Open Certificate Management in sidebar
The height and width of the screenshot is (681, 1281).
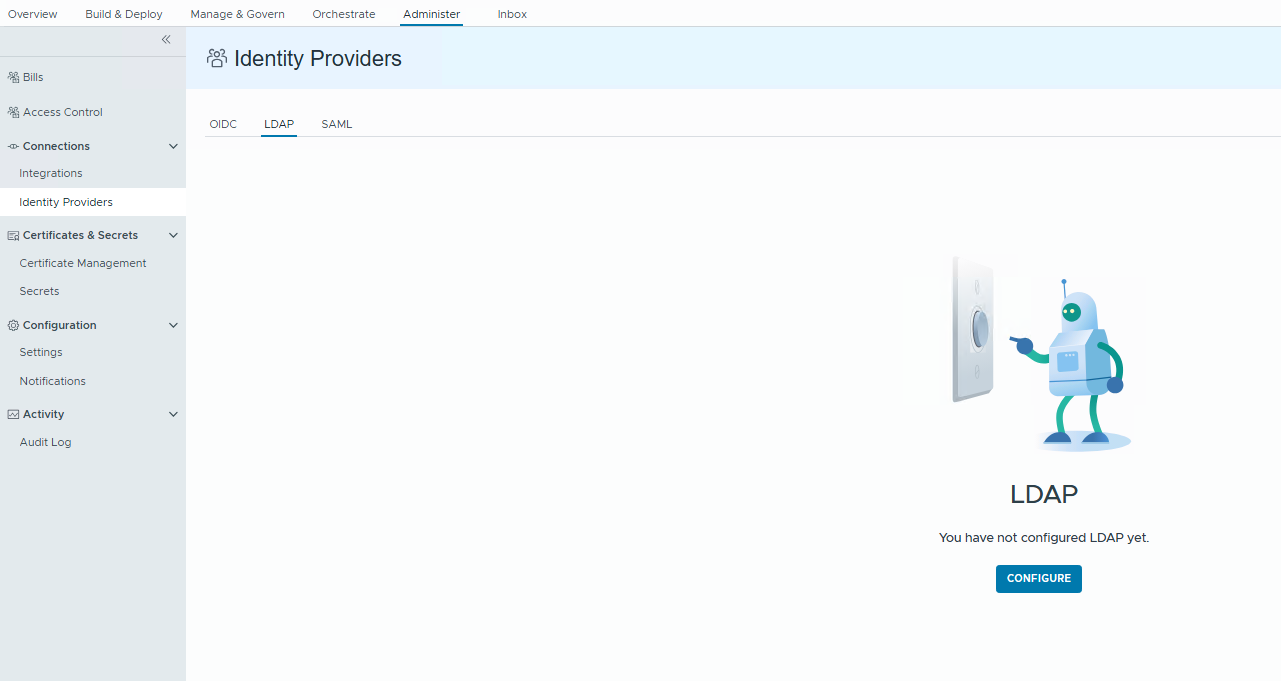pyautogui.click(x=83, y=263)
